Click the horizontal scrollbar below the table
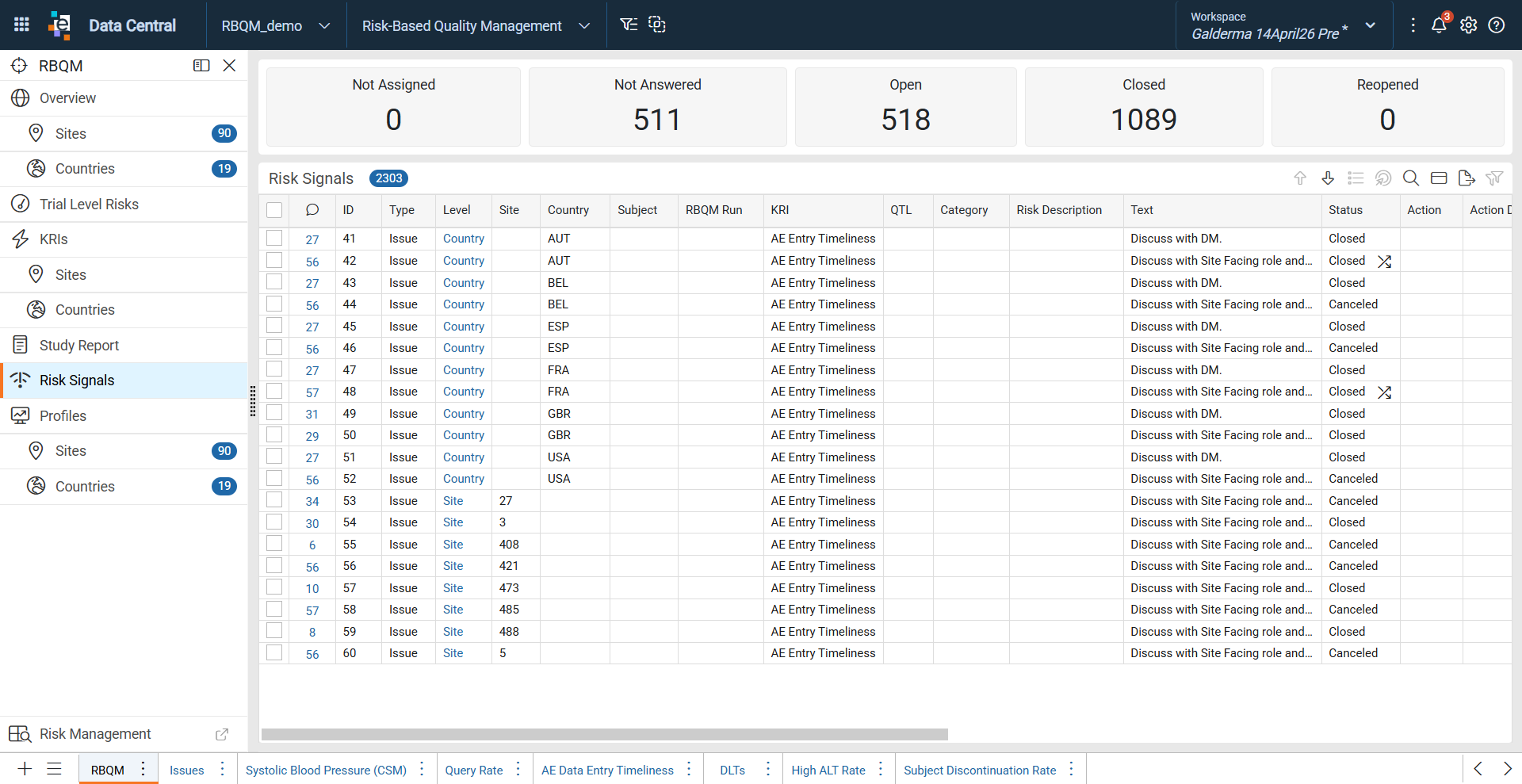The height and width of the screenshot is (784, 1522). coord(605,734)
